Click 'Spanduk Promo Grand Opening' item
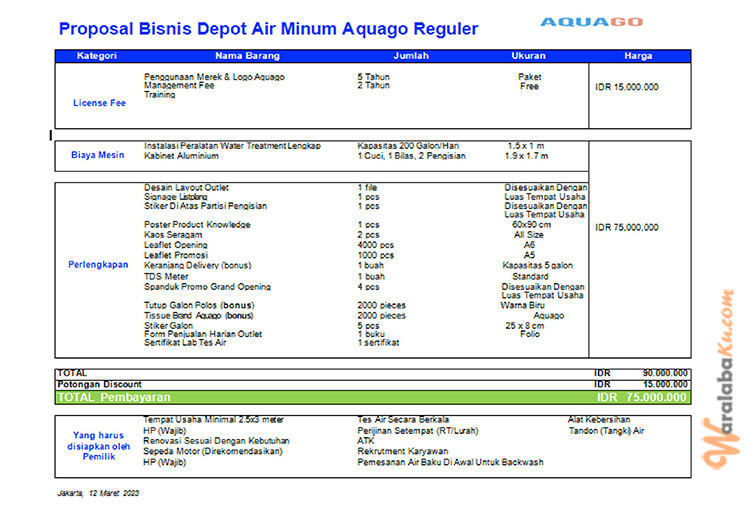This screenshot has height=505, width=750. pyautogui.click(x=207, y=287)
